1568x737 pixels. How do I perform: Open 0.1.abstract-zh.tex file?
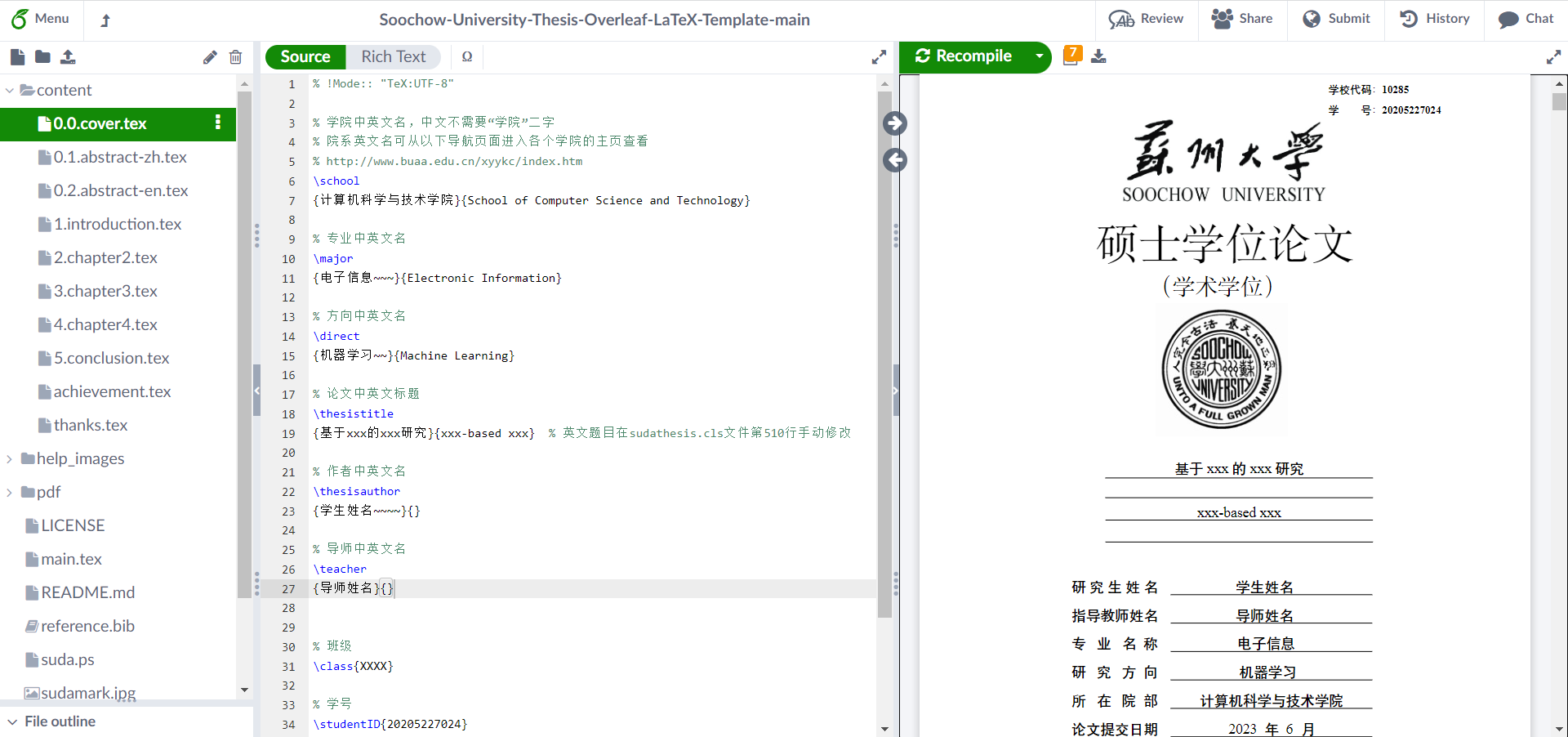click(118, 157)
